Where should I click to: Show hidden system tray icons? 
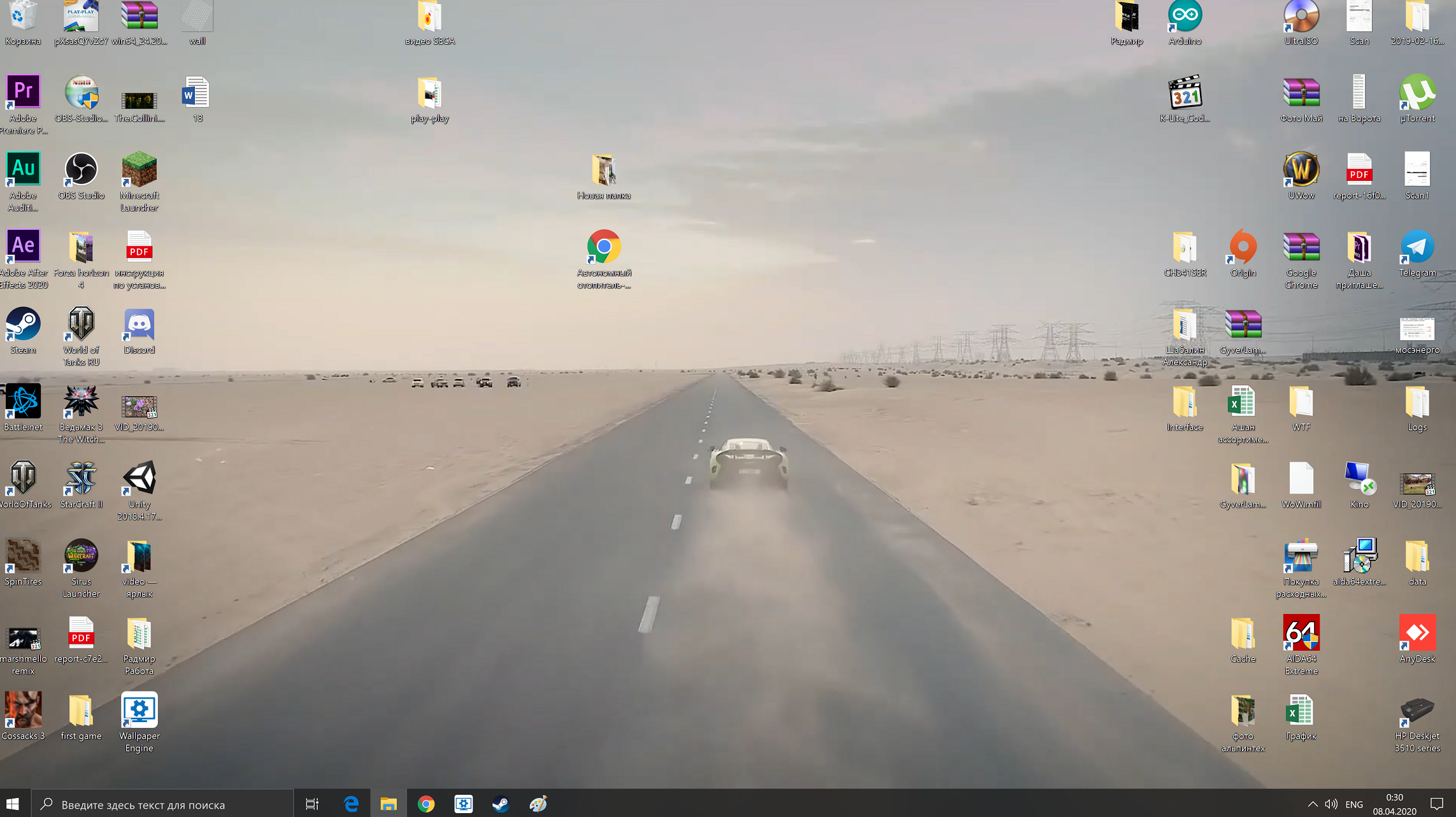(1312, 804)
